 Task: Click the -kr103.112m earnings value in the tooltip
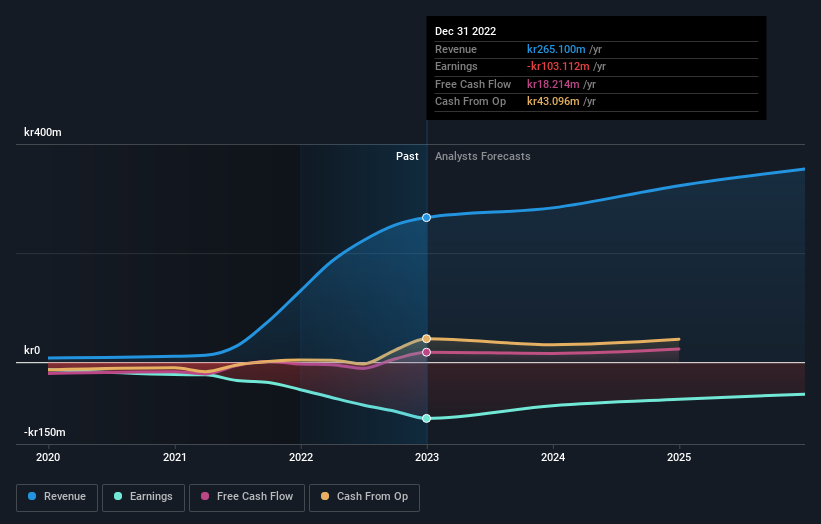point(558,66)
